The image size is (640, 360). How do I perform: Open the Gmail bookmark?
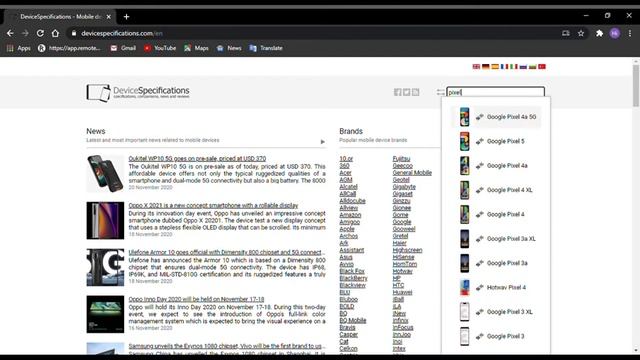[x=123, y=48]
